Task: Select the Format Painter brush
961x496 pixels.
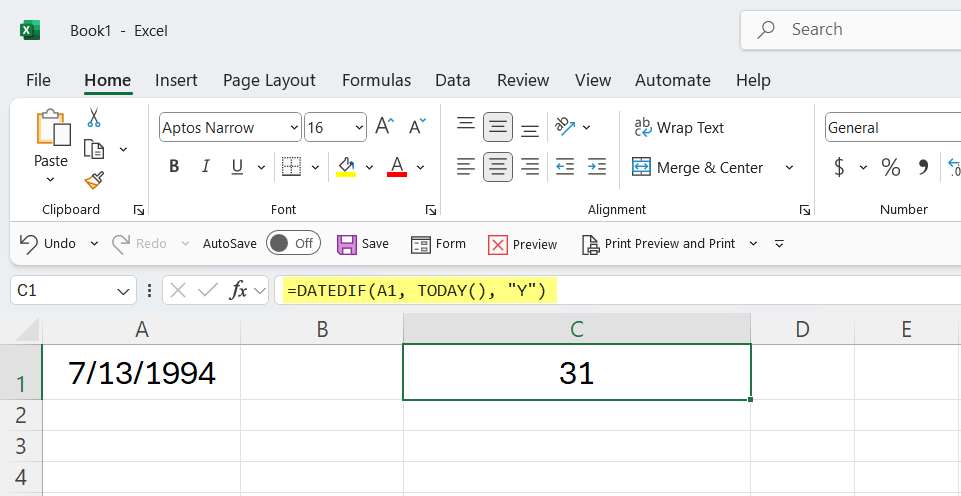Action: (94, 181)
